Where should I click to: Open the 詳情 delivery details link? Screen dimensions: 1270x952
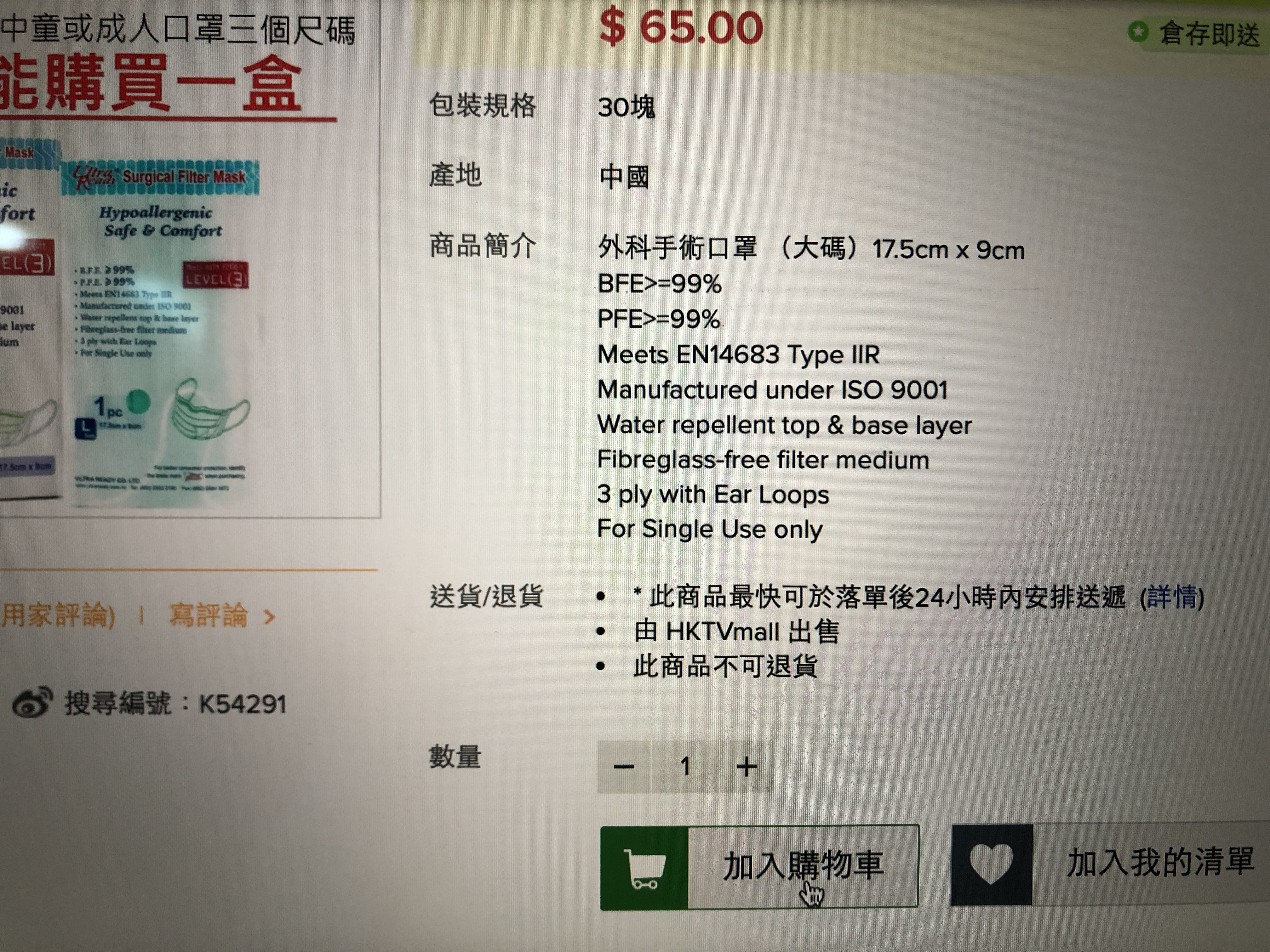pos(1172,598)
